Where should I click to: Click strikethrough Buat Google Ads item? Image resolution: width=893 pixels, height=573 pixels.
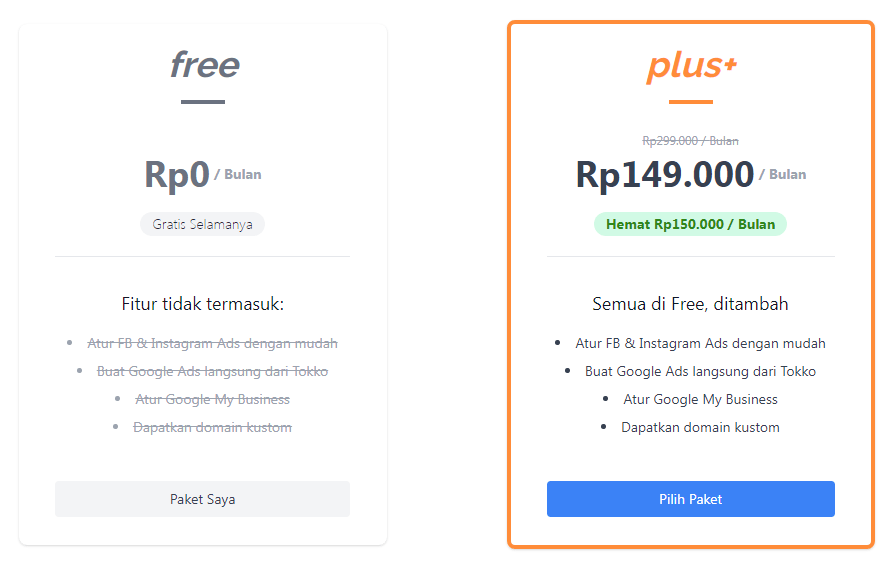coord(212,371)
